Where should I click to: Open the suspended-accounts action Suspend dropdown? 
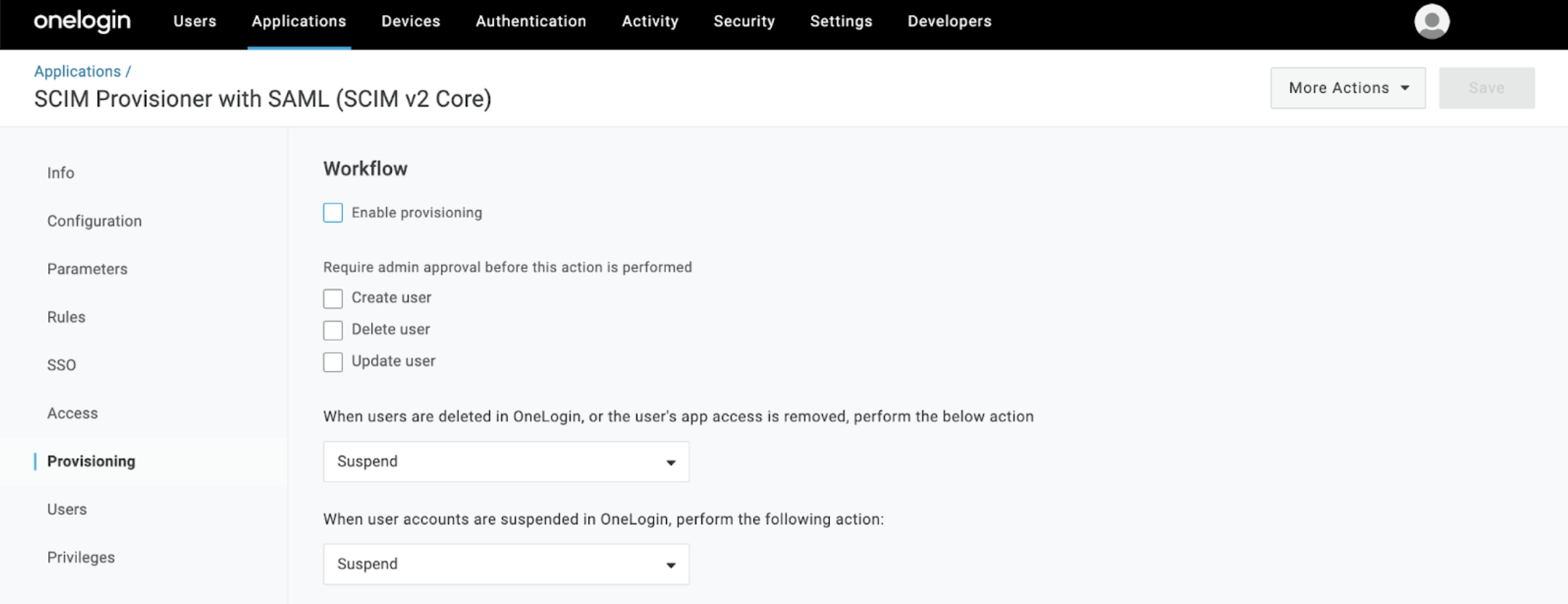coord(506,564)
